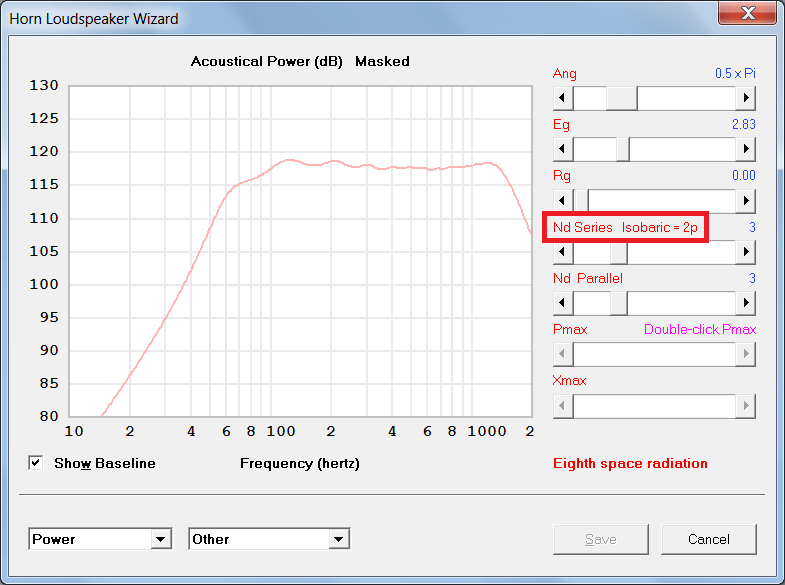This screenshot has width=785, height=585.
Task: Click the Nd Series slider thumb
Action: coord(619,252)
